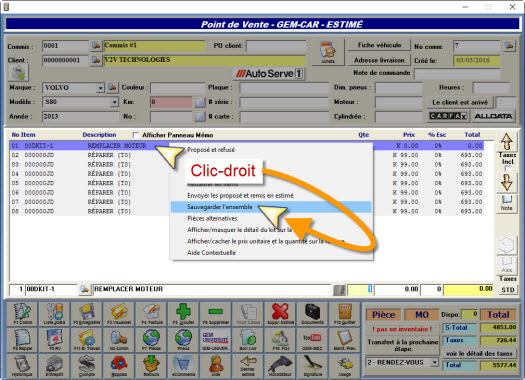The width and height of the screenshot is (525, 380).
Task: Open the Compte dollar icon
Action: [x=87, y=366]
